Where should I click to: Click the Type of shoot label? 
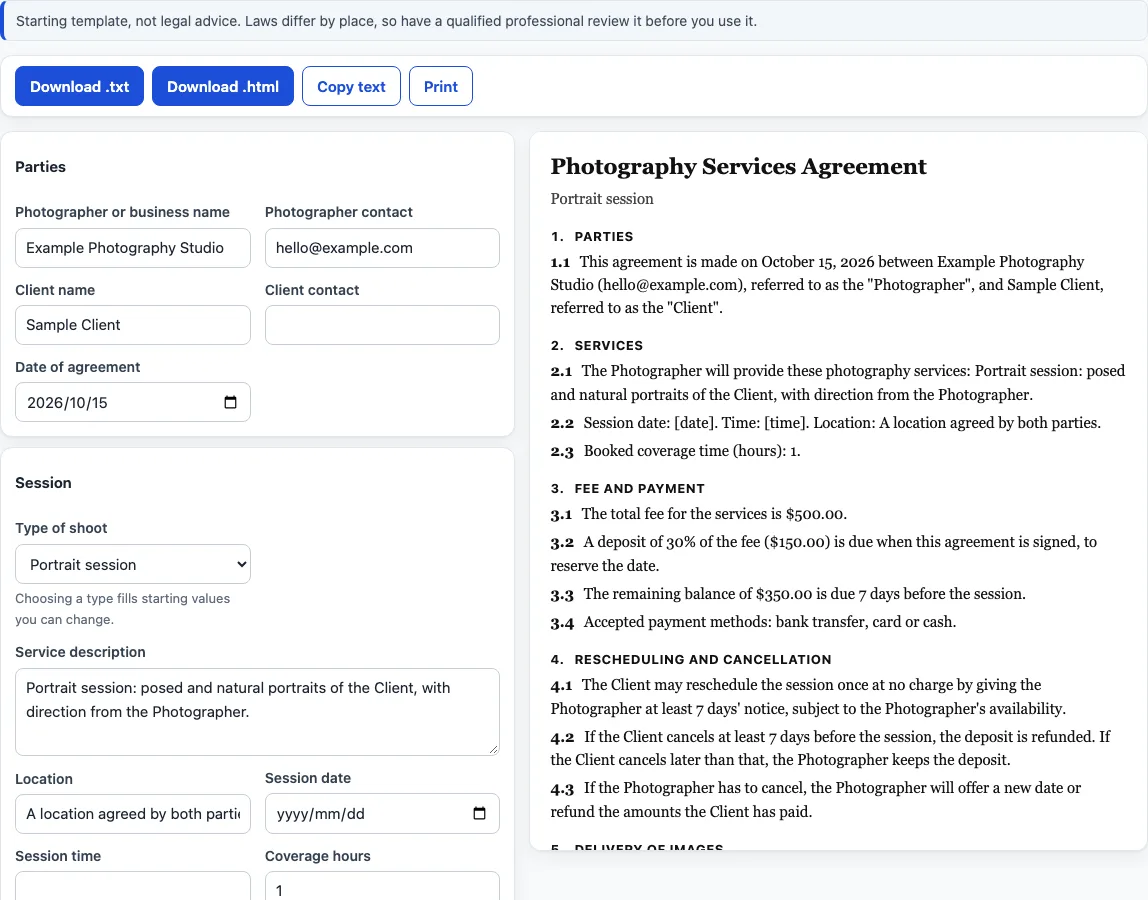61,528
